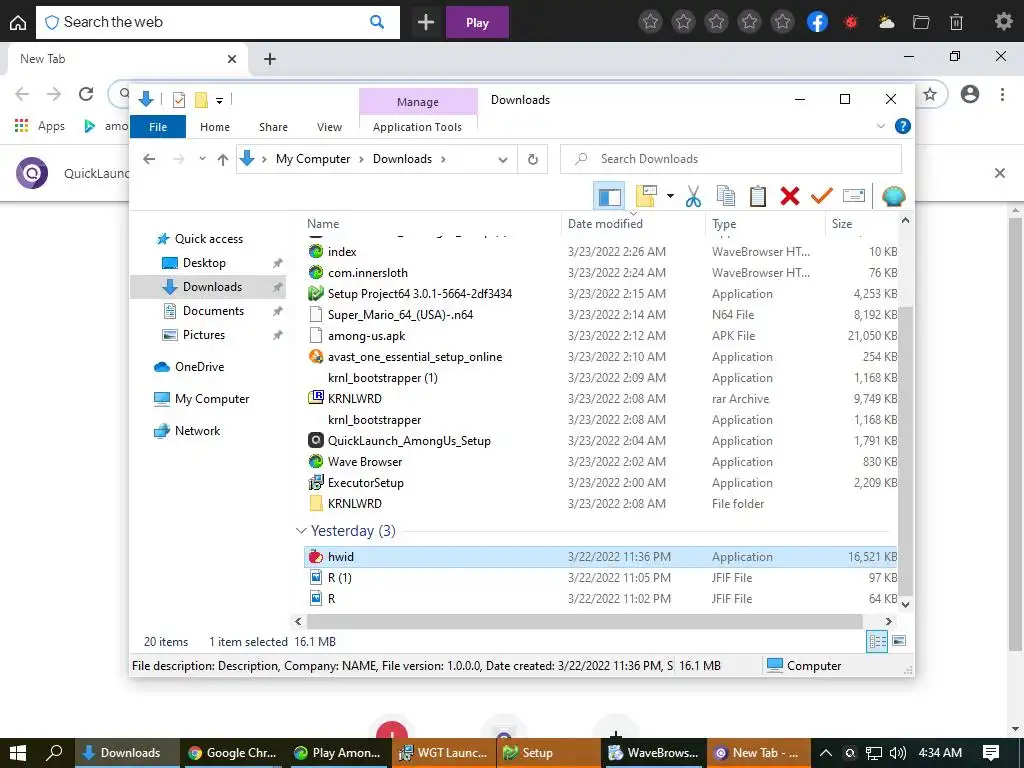Switch to details view button in status bar

(x=877, y=641)
